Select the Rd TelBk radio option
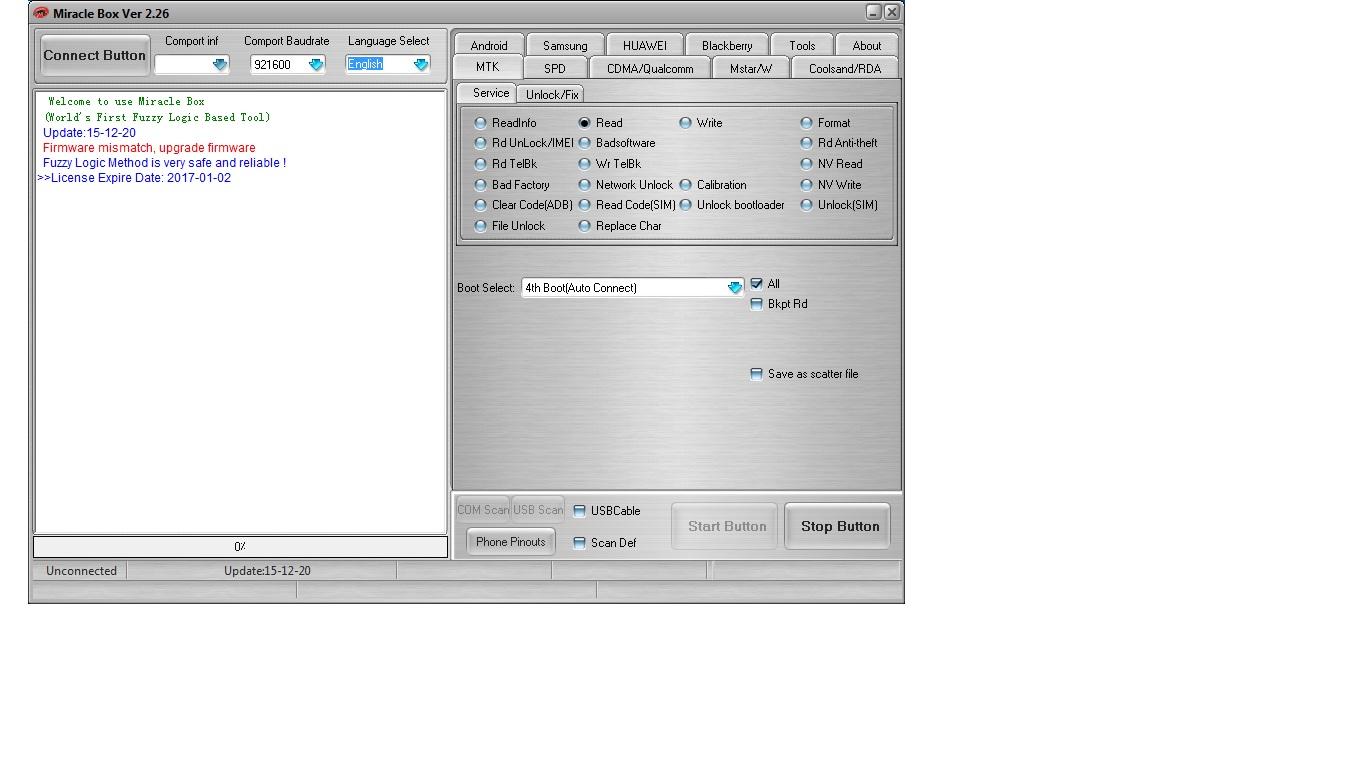The height and width of the screenshot is (768, 1366). tap(506, 164)
